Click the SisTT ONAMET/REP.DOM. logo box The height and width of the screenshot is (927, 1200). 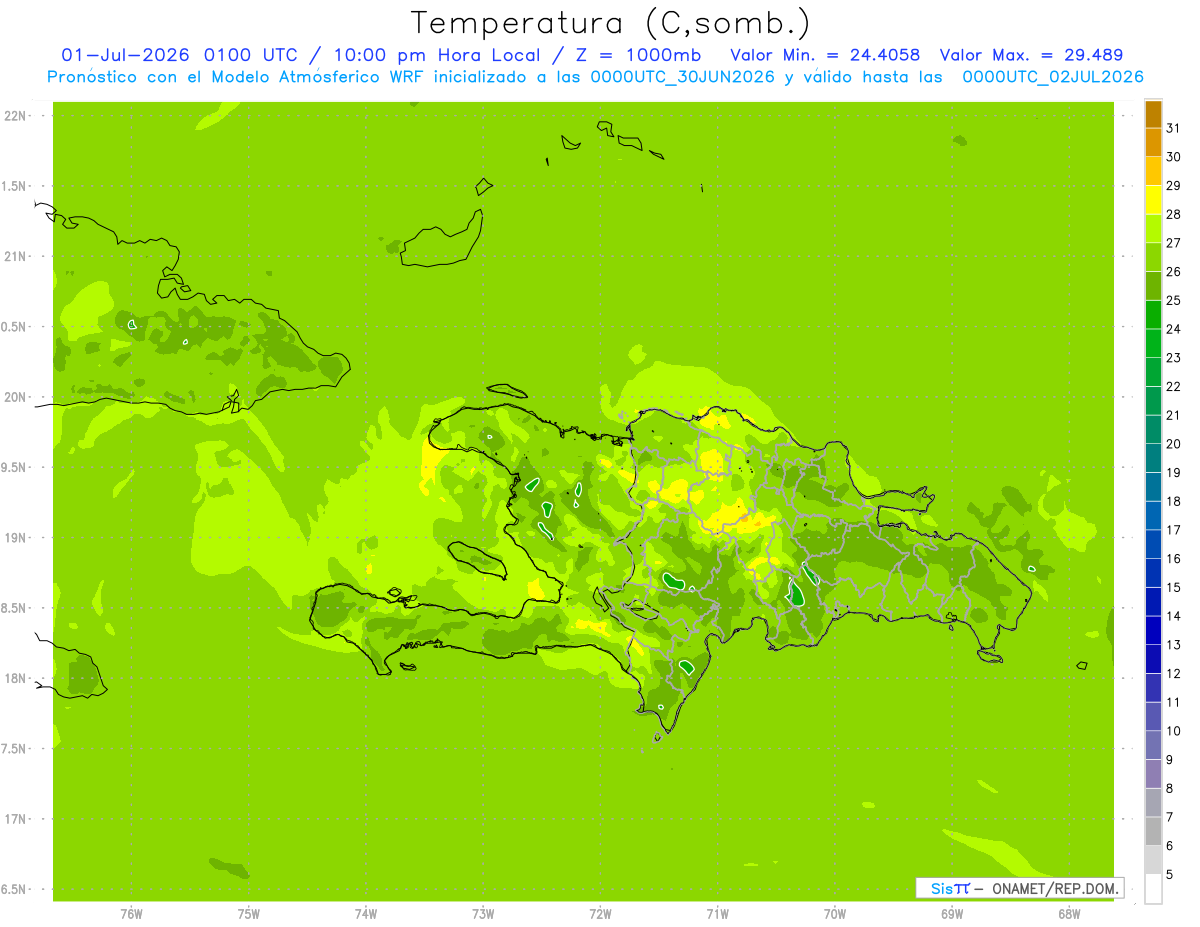click(1019, 888)
